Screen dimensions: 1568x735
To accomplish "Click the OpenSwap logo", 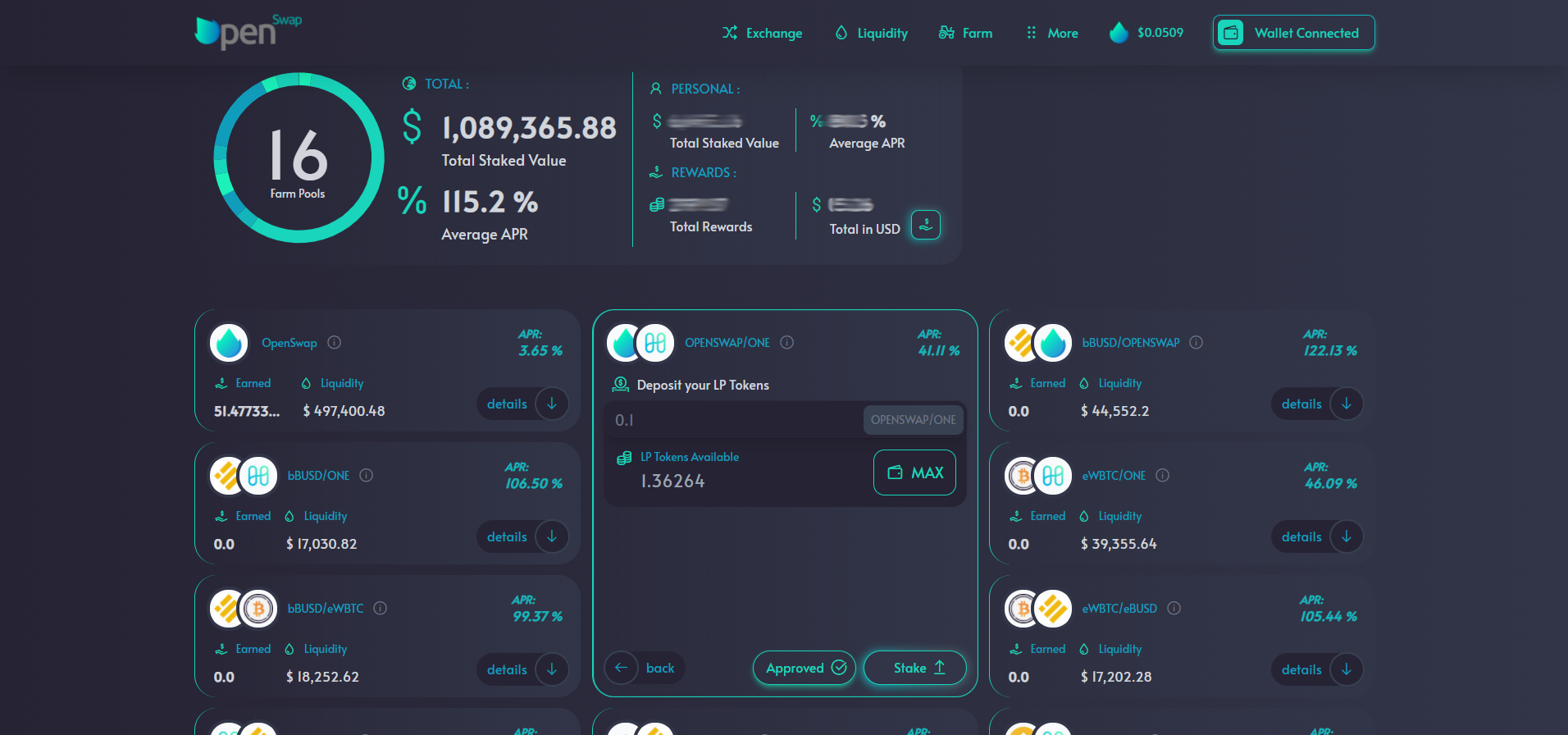I will click(x=248, y=32).
